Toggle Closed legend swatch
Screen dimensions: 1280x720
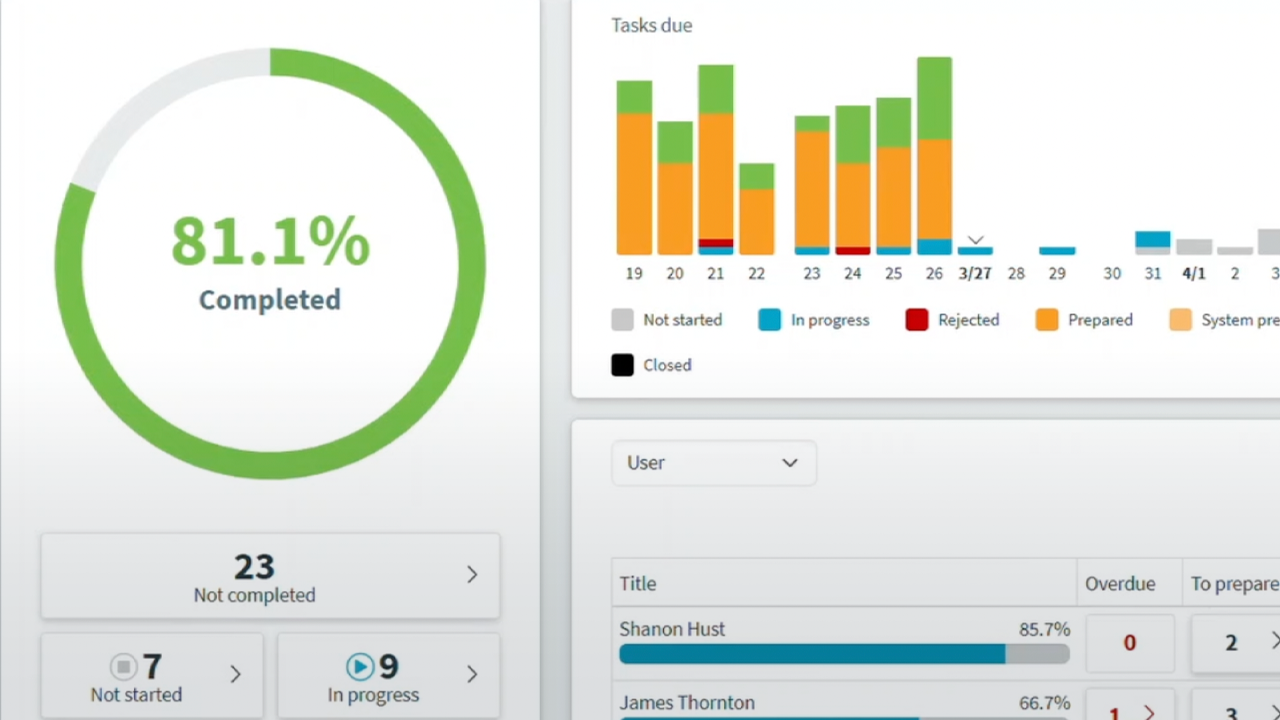623,365
